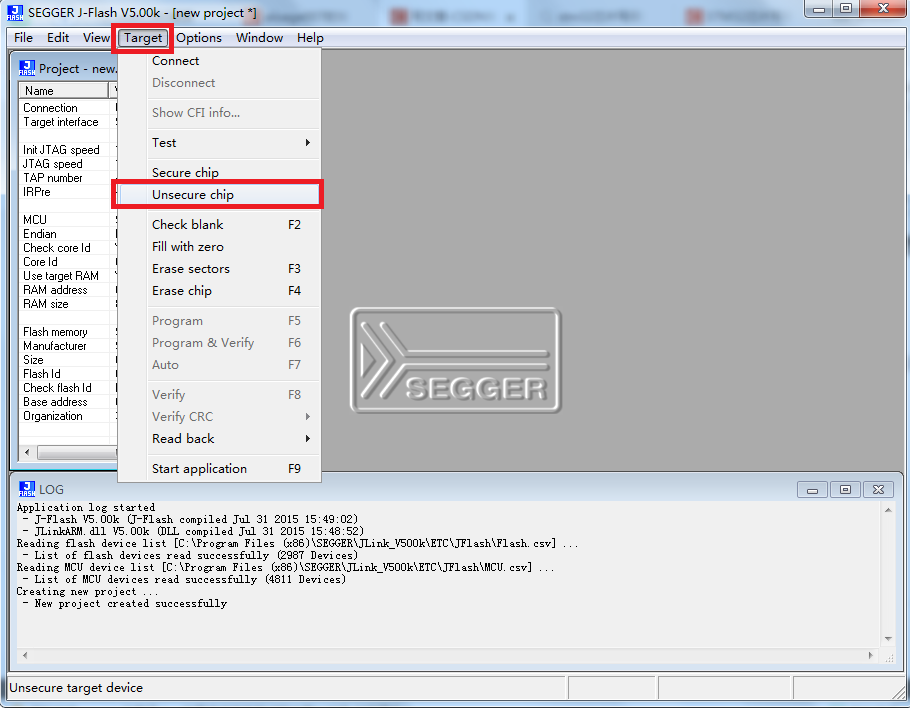The height and width of the screenshot is (708, 910).
Task: Click log line 'Application log started'
Action: click(86, 507)
